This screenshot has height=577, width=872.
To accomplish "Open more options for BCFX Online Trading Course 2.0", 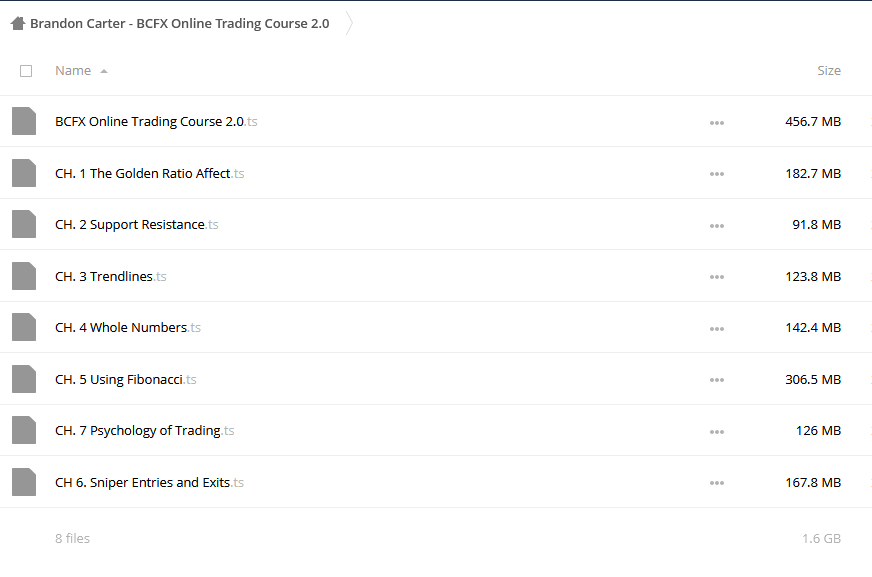I will 717,123.
